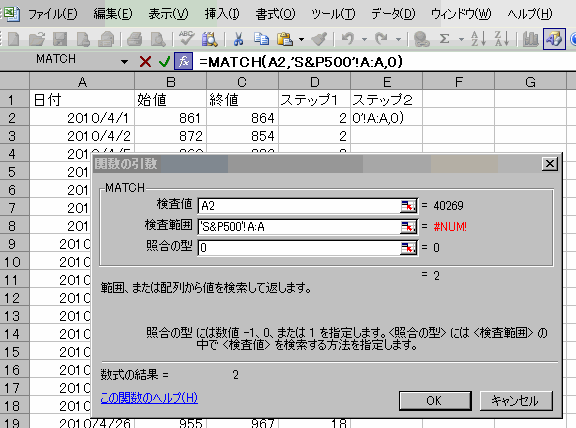Open the データ(D) menu
This screenshot has height=428, width=576.
393,14
